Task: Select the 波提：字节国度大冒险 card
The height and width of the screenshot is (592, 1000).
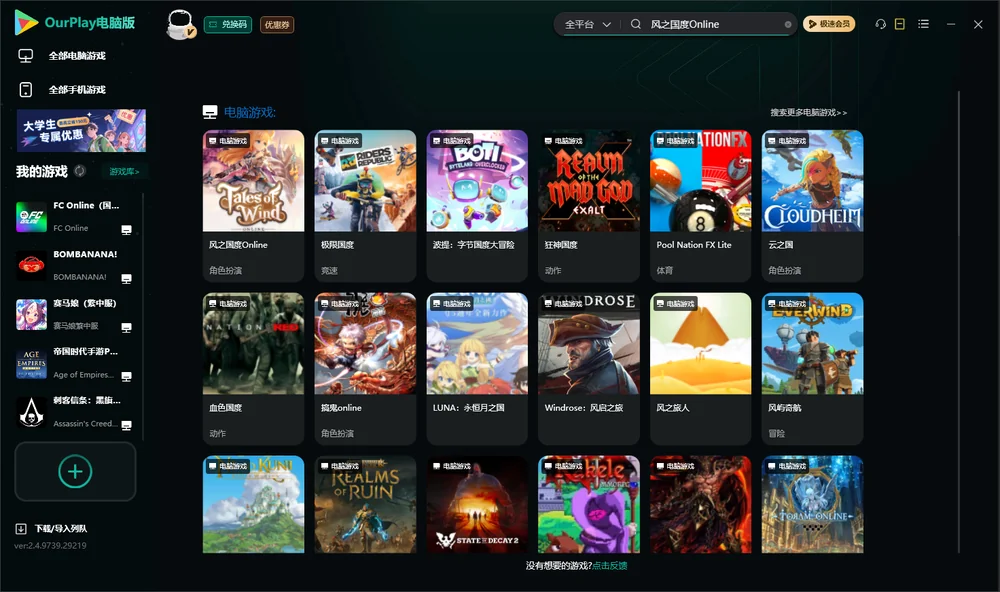Action: (x=477, y=205)
